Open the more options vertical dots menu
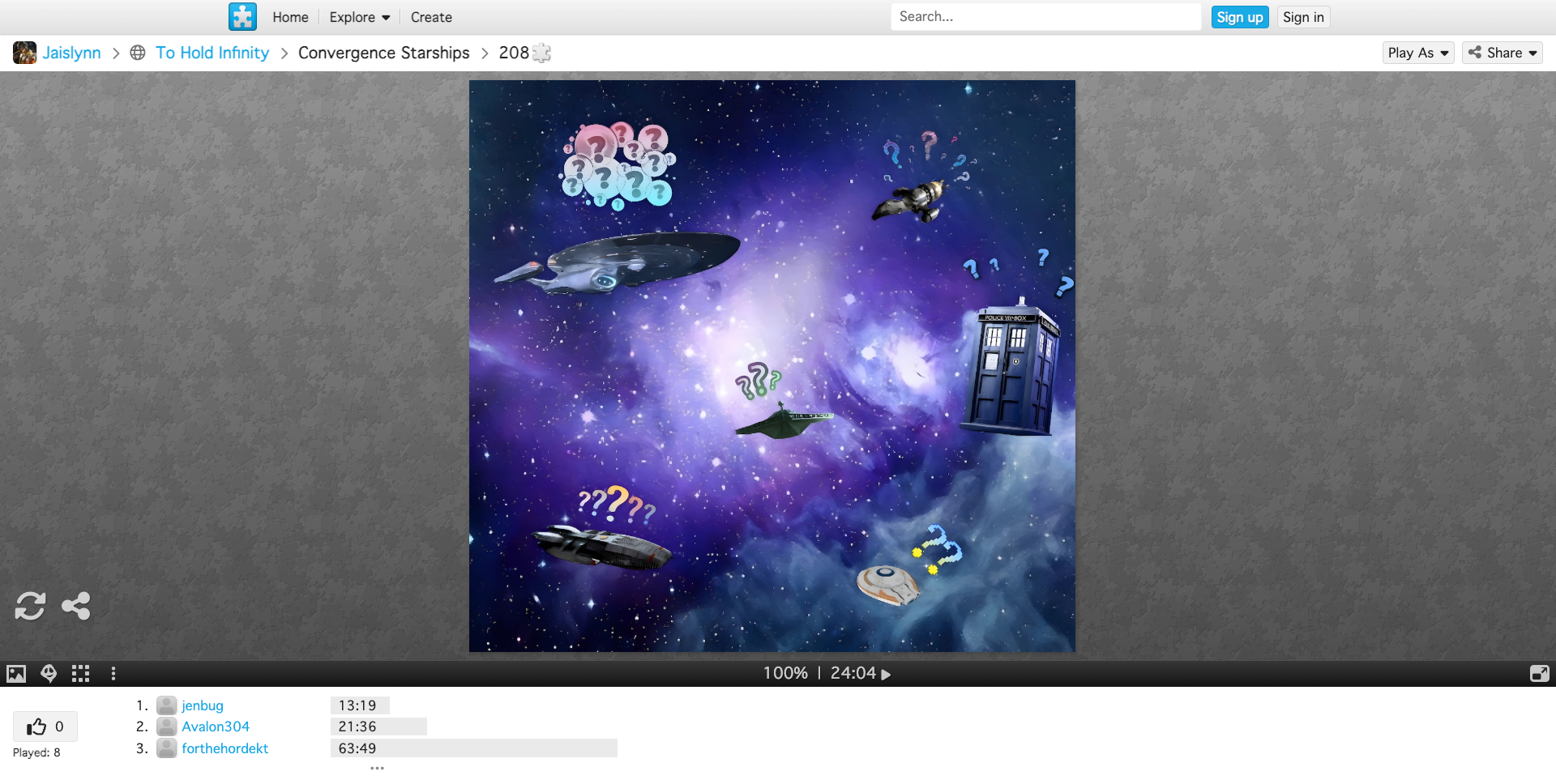The image size is (1556, 784). tap(113, 674)
